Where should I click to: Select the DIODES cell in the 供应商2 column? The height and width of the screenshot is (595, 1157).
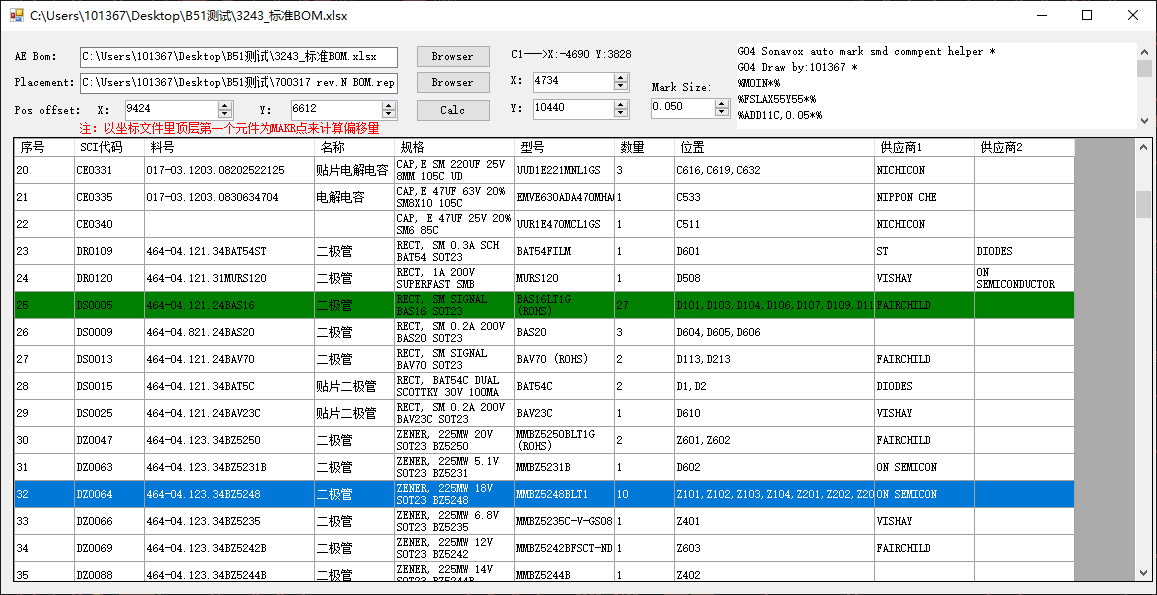(x=1024, y=251)
